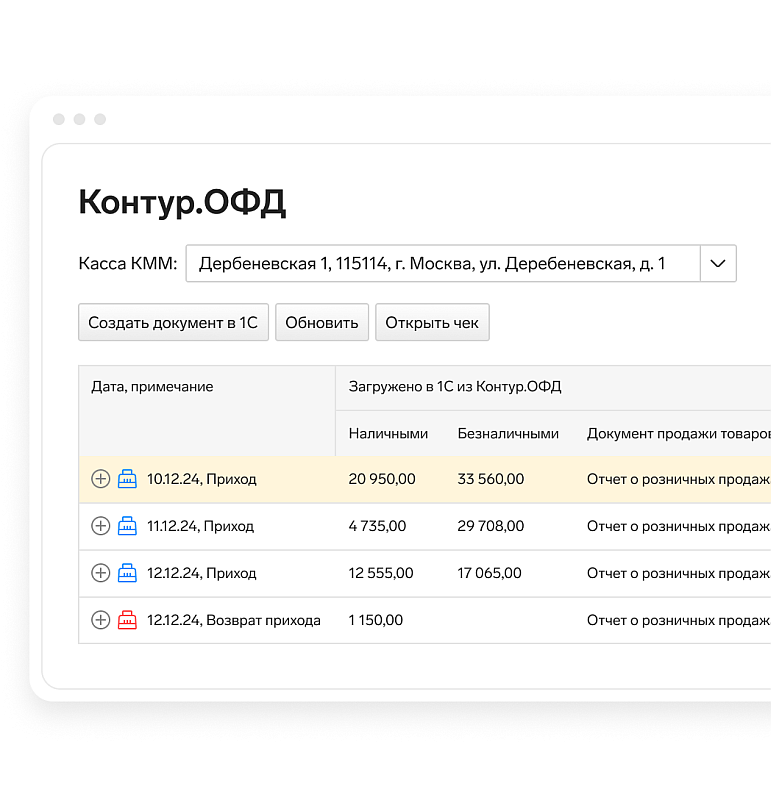771x800 pixels.
Task: Select the 17 065,00 cashless cell
Action: (489, 573)
